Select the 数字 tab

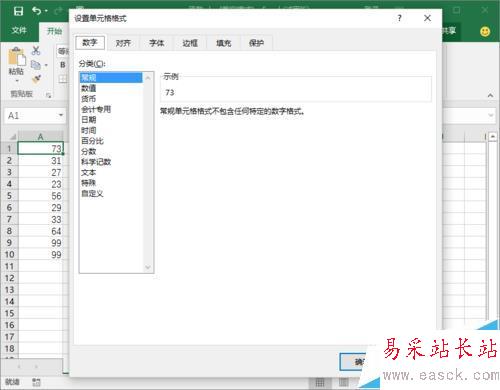90,43
